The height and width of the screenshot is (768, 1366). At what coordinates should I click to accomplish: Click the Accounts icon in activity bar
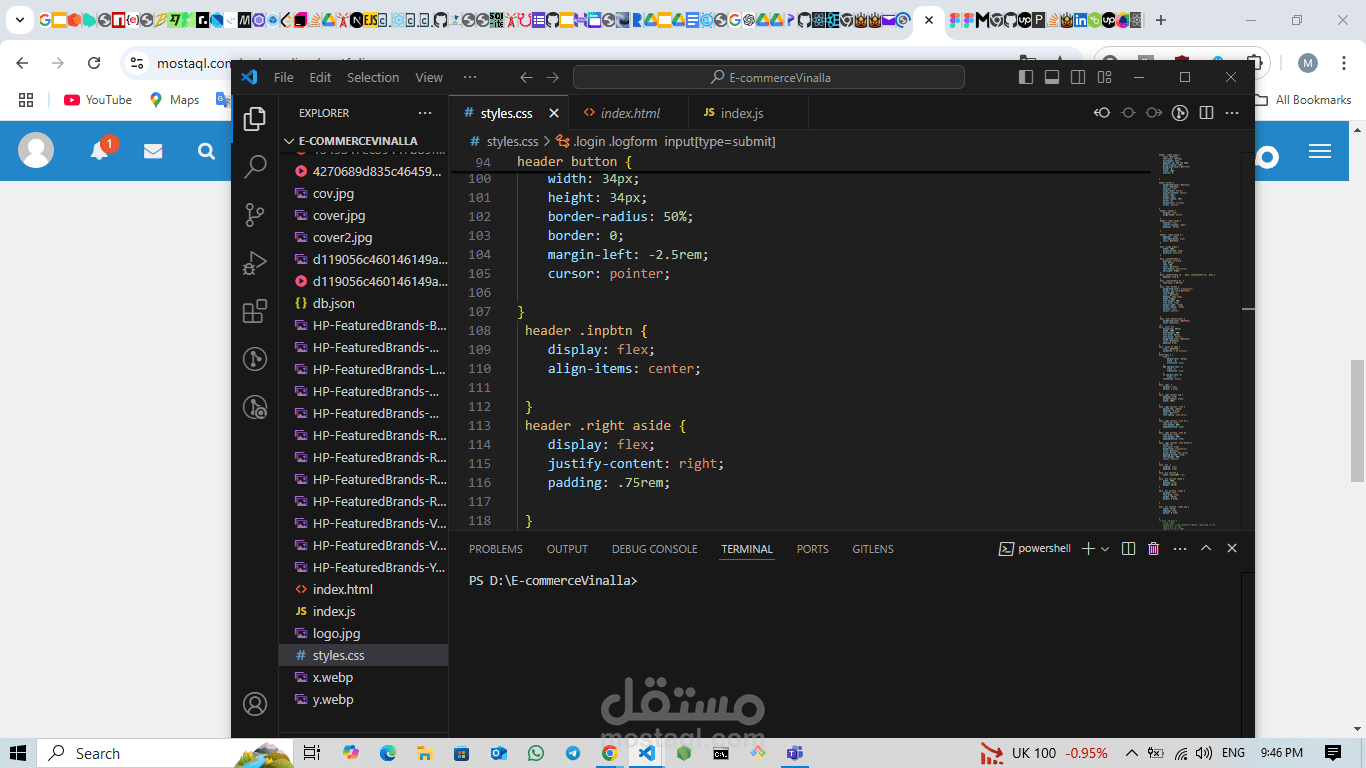pos(255,704)
